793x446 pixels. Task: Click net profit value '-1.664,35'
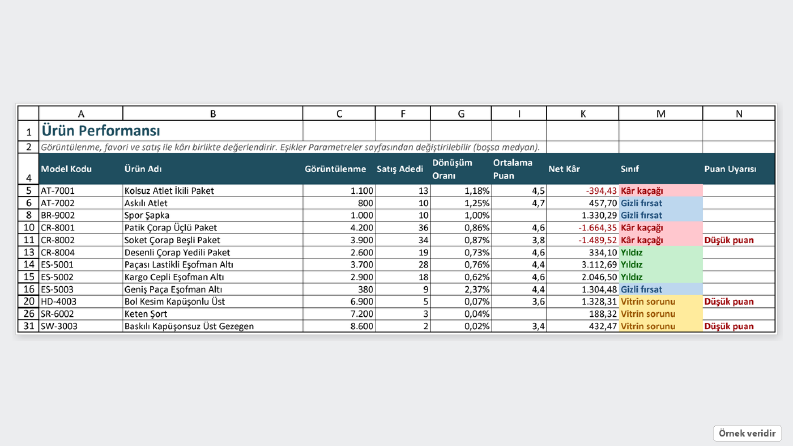[x=583, y=228]
